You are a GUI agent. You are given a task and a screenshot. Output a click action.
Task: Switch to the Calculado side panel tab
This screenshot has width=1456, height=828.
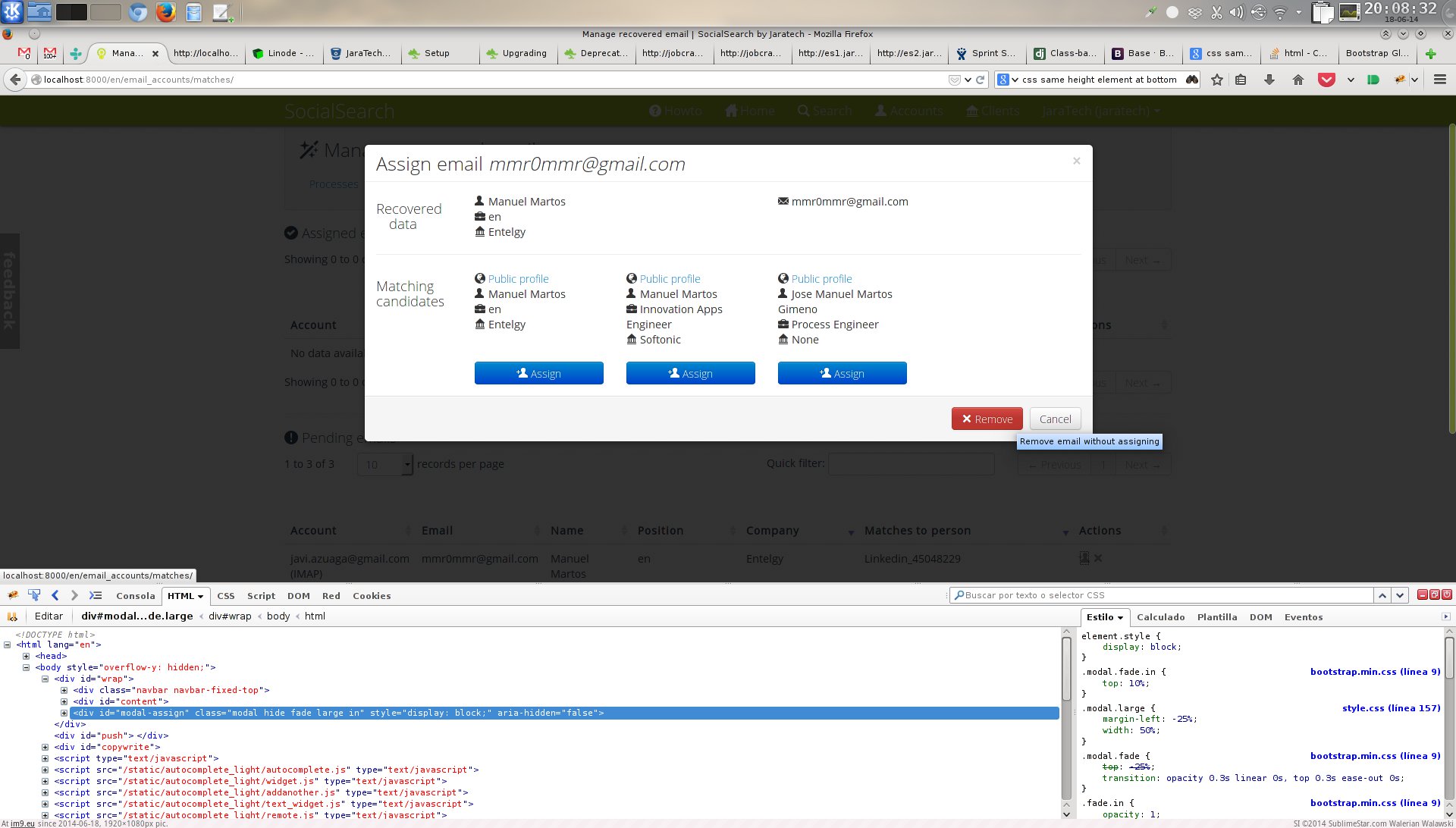coord(1160,617)
